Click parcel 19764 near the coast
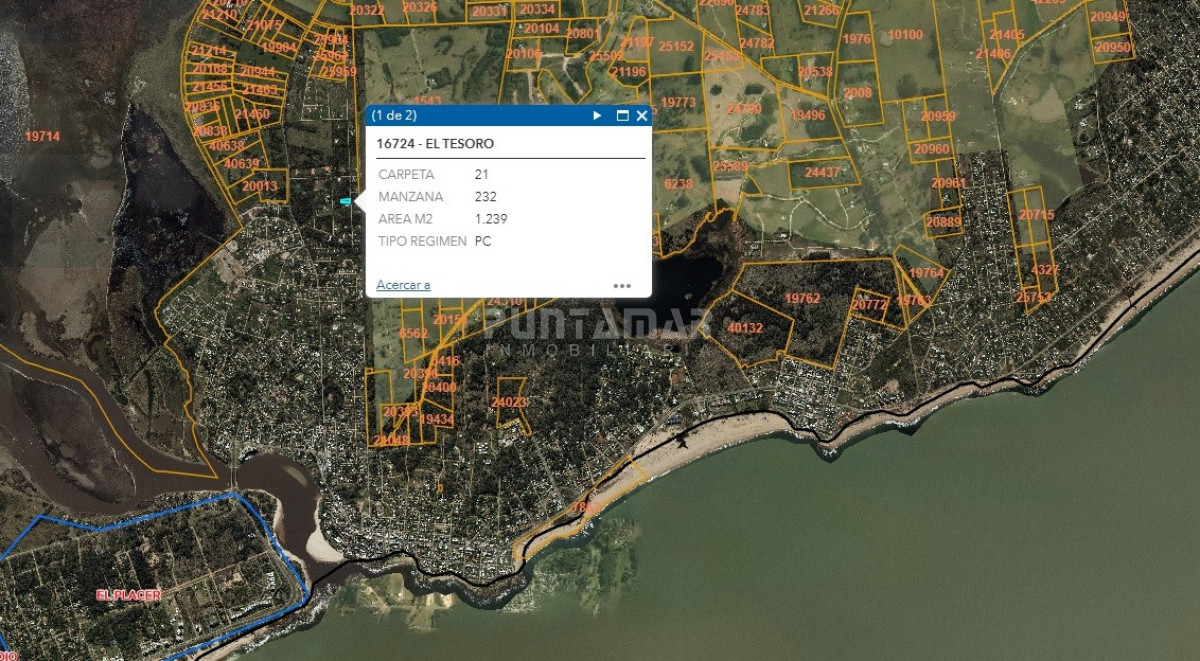Viewport: 1200px width, 661px height. pyautogui.click(x=927, y=273)
